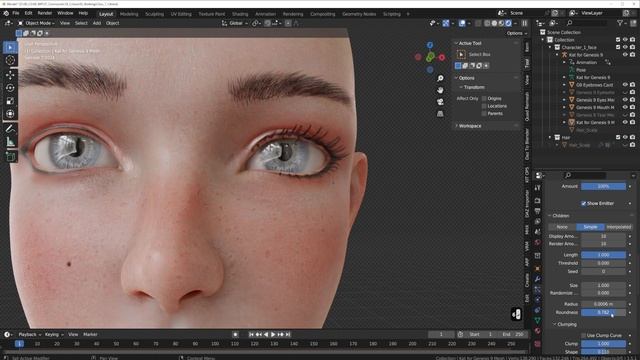640x360 pixels.
Task: Open the Object orange square properties tab
Action: [538, 269]
